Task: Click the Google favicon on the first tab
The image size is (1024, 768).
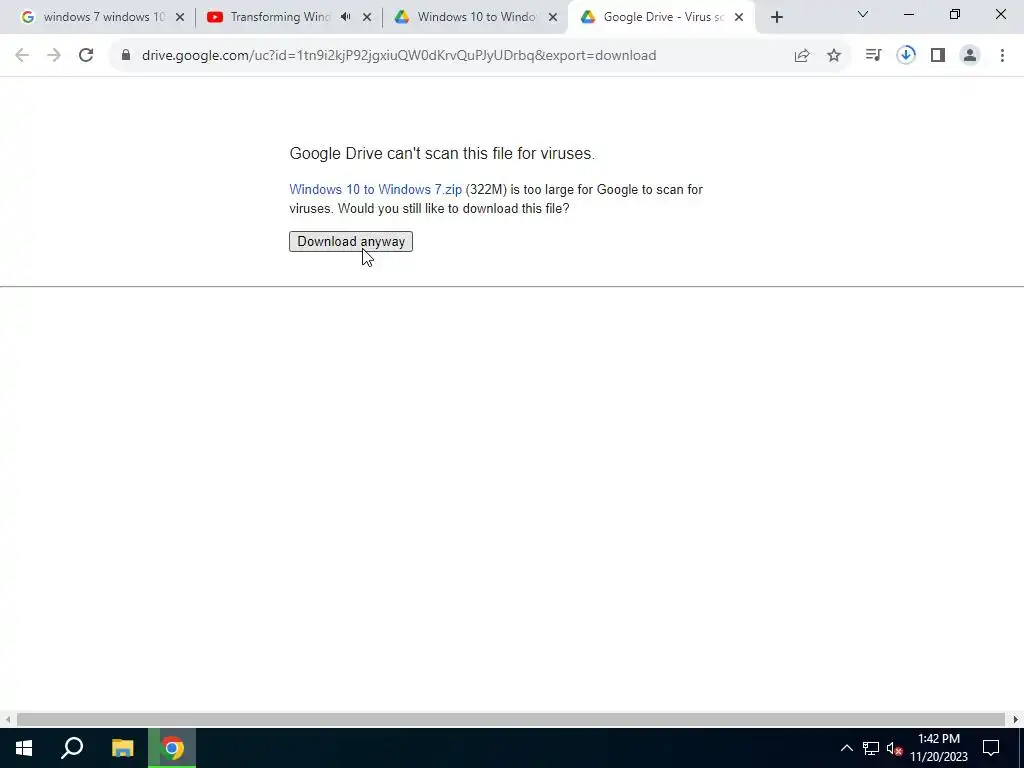Action: (27, 18)
